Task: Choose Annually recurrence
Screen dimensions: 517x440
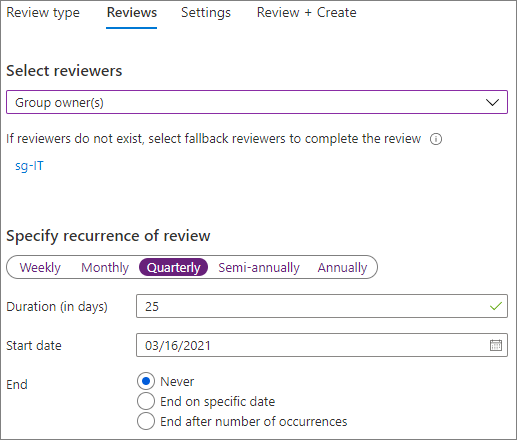Action: (342, 267)
